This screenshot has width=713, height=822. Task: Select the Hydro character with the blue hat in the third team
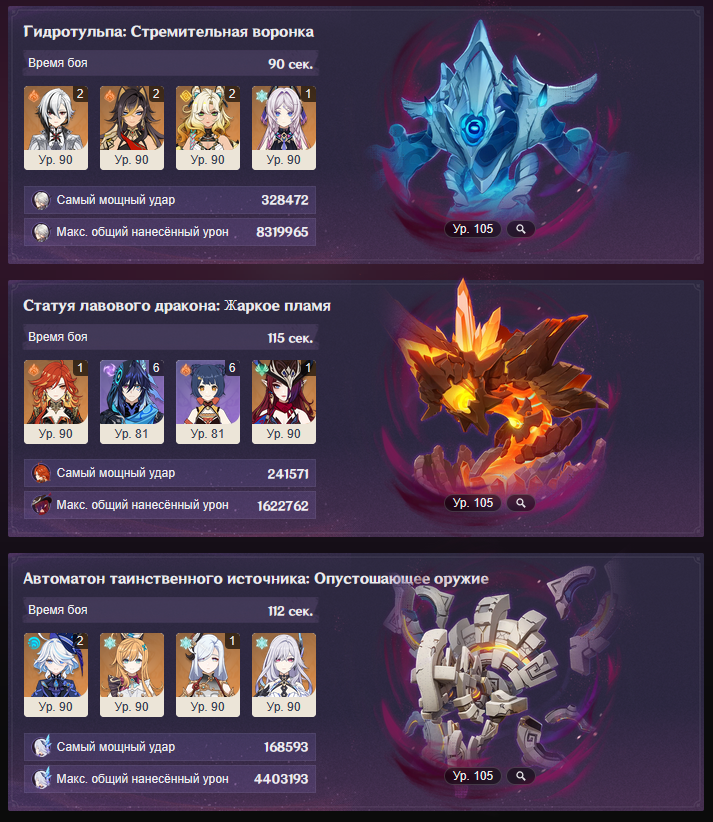click(56, 675)
